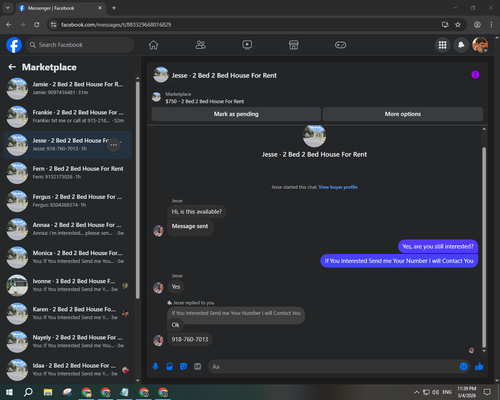
Task: Click the chat messages scrollbar
Action: [484, 247]
